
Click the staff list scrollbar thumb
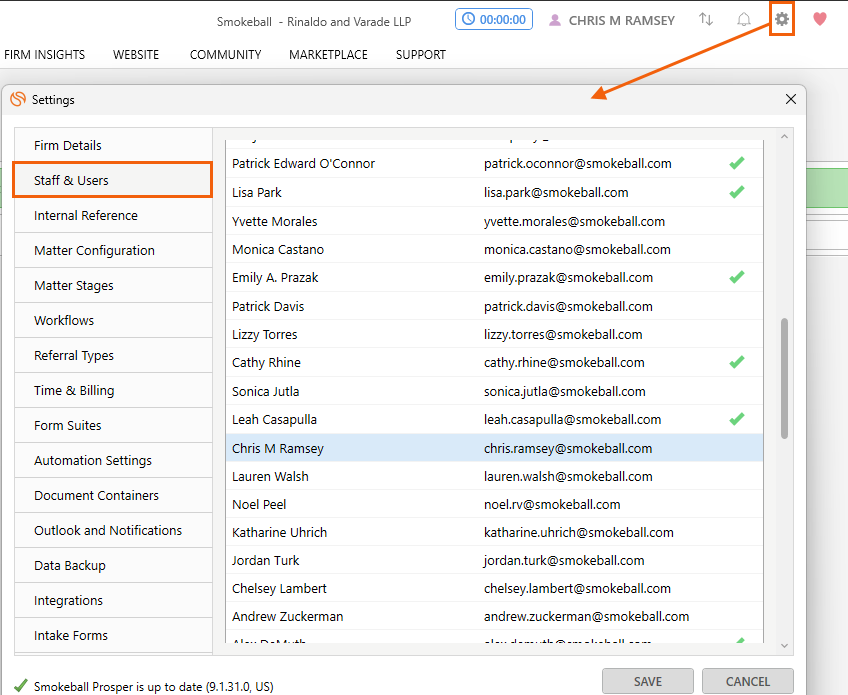784,378
